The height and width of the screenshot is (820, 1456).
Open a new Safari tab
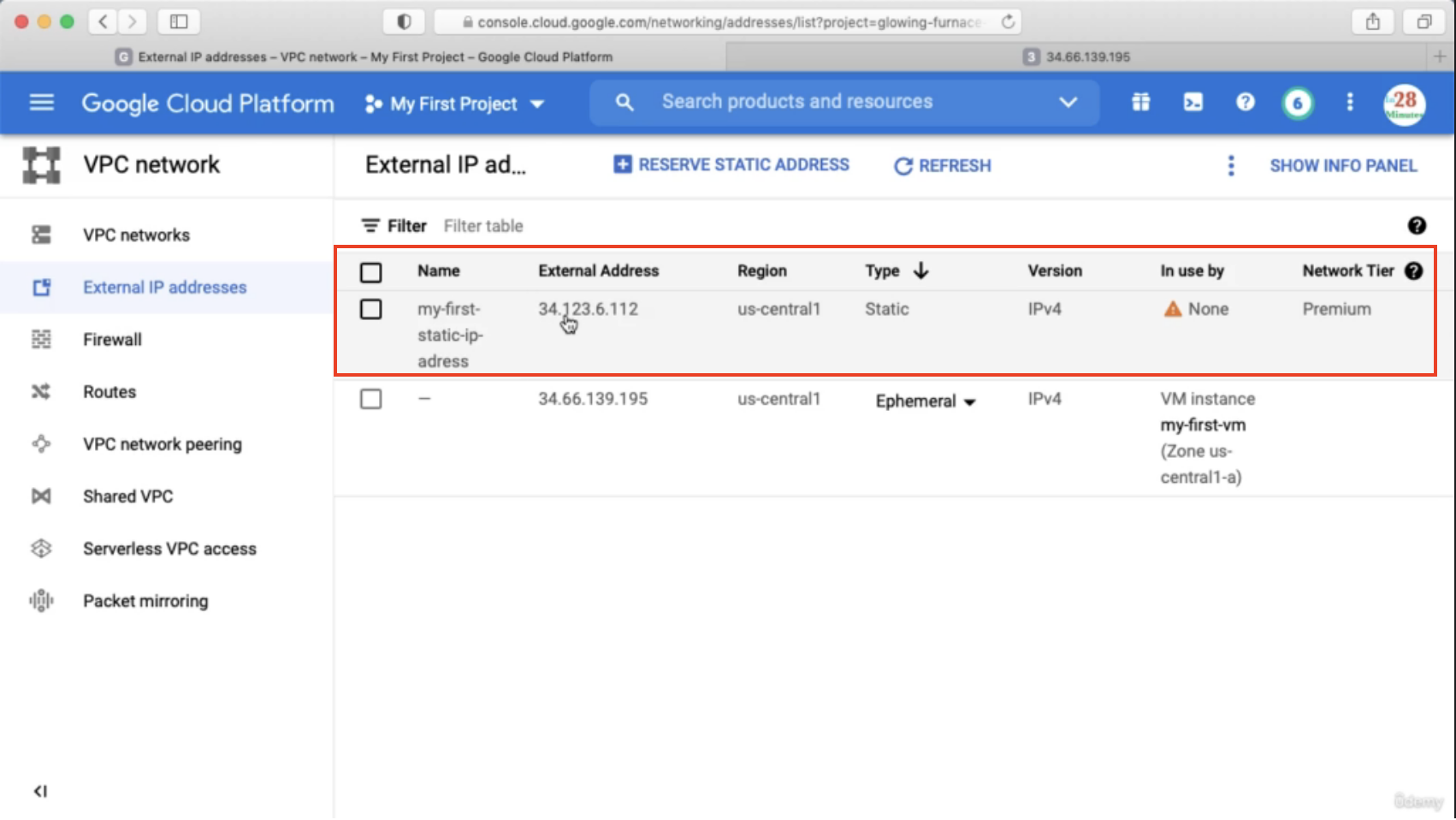[x=1439, y=56]
